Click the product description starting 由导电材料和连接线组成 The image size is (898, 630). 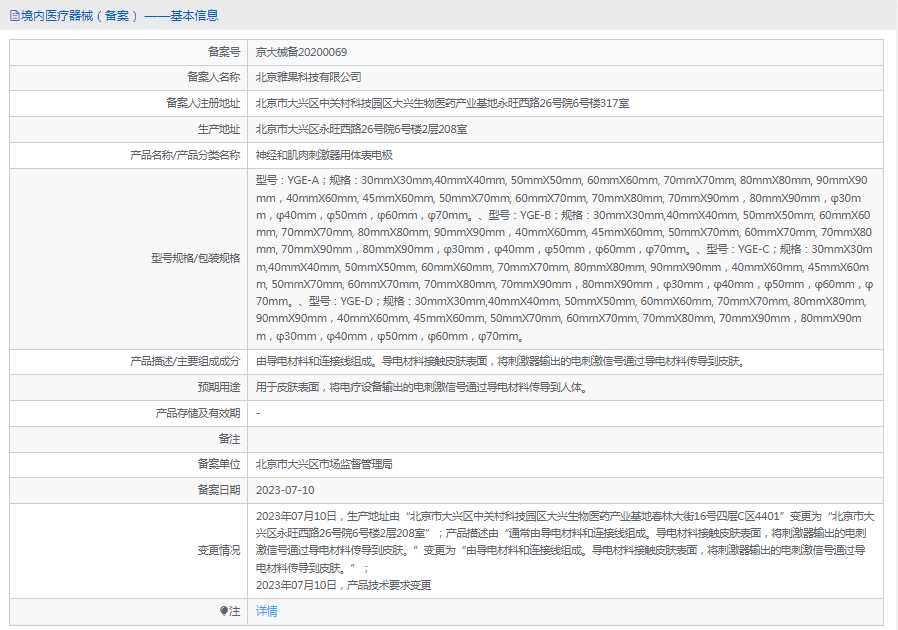click(x=501, y=361)
